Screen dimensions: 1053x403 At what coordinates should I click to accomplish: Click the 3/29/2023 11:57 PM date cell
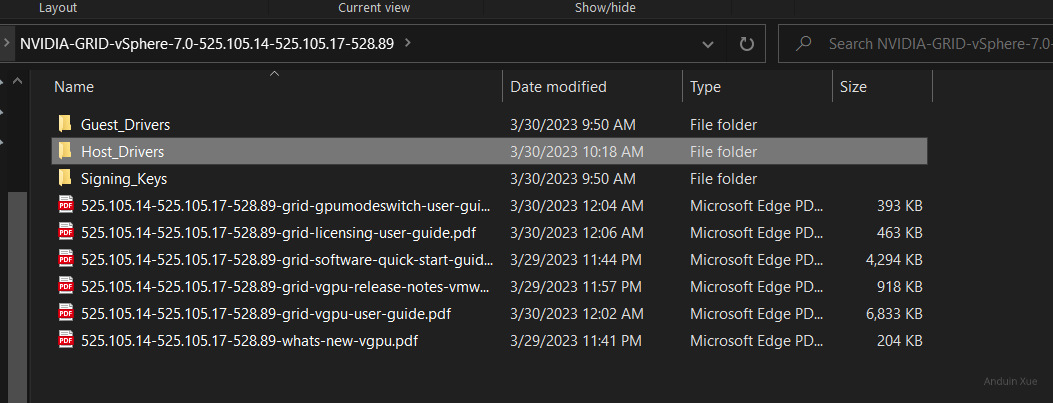576,287
